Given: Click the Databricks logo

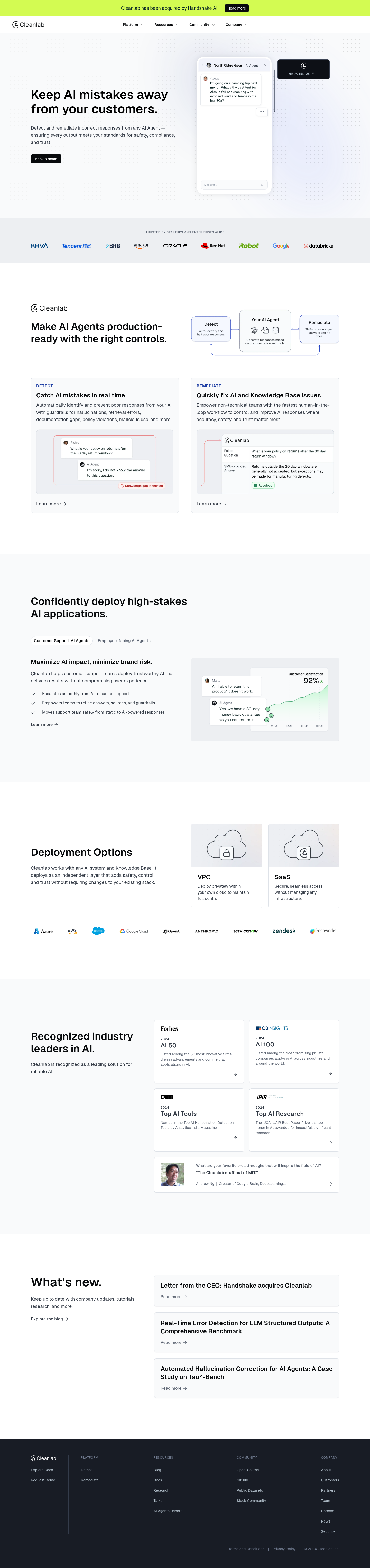Looking at the screenshot, I should pyautogui.click(x=318, y=246).
